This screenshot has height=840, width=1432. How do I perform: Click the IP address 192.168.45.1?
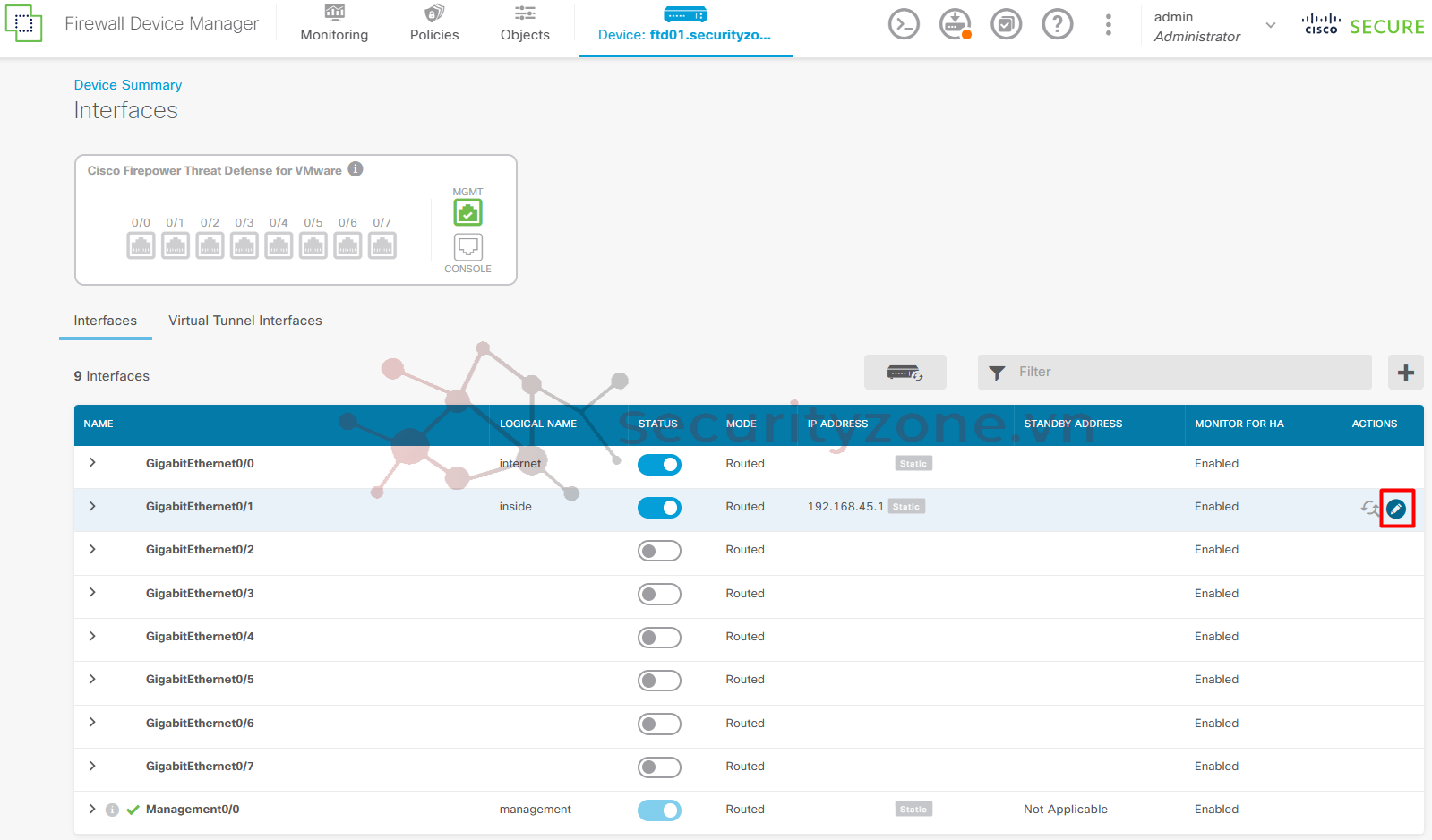click(845, 507)
